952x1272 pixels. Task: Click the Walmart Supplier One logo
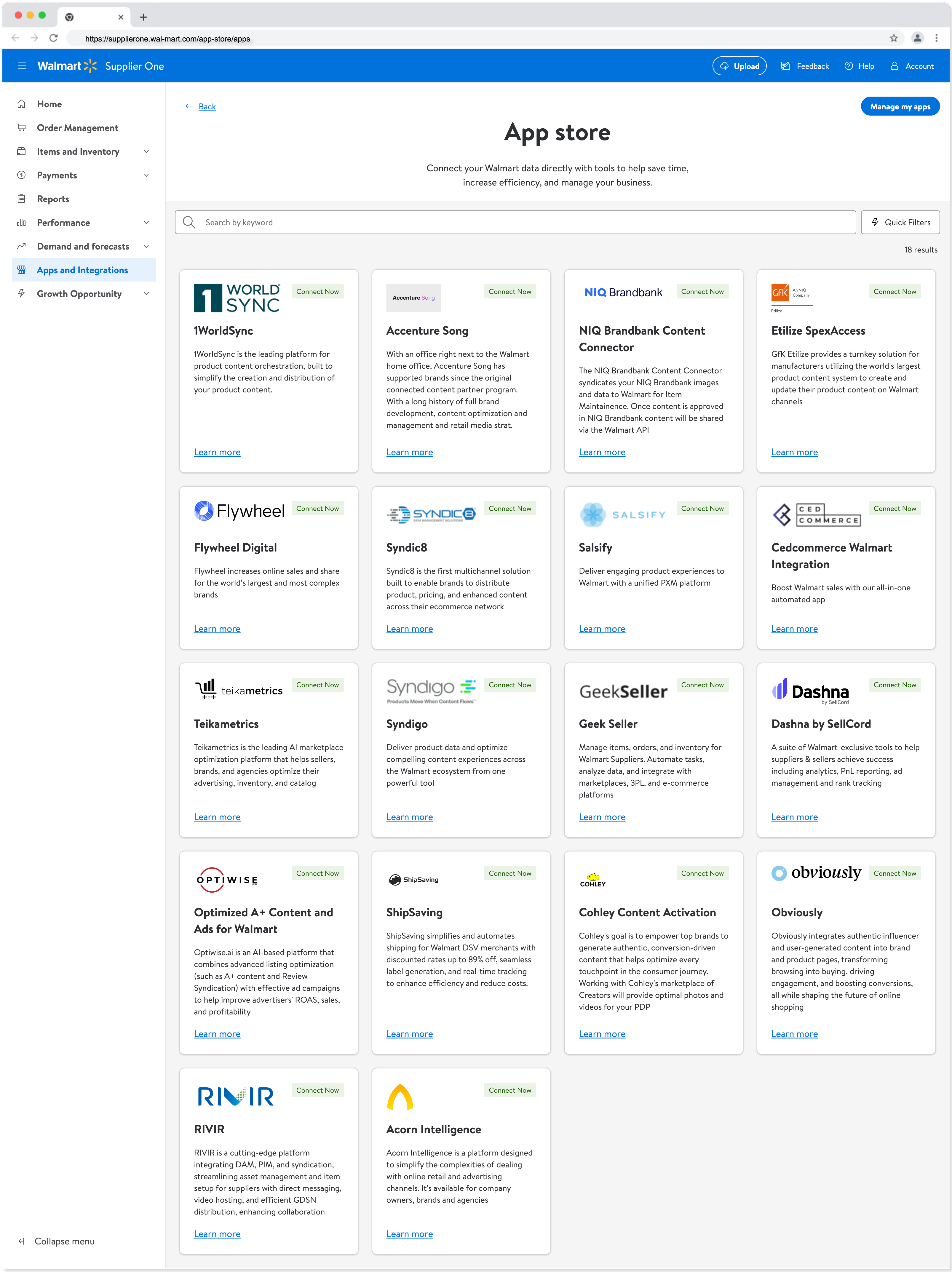click(x=101, y=66)
